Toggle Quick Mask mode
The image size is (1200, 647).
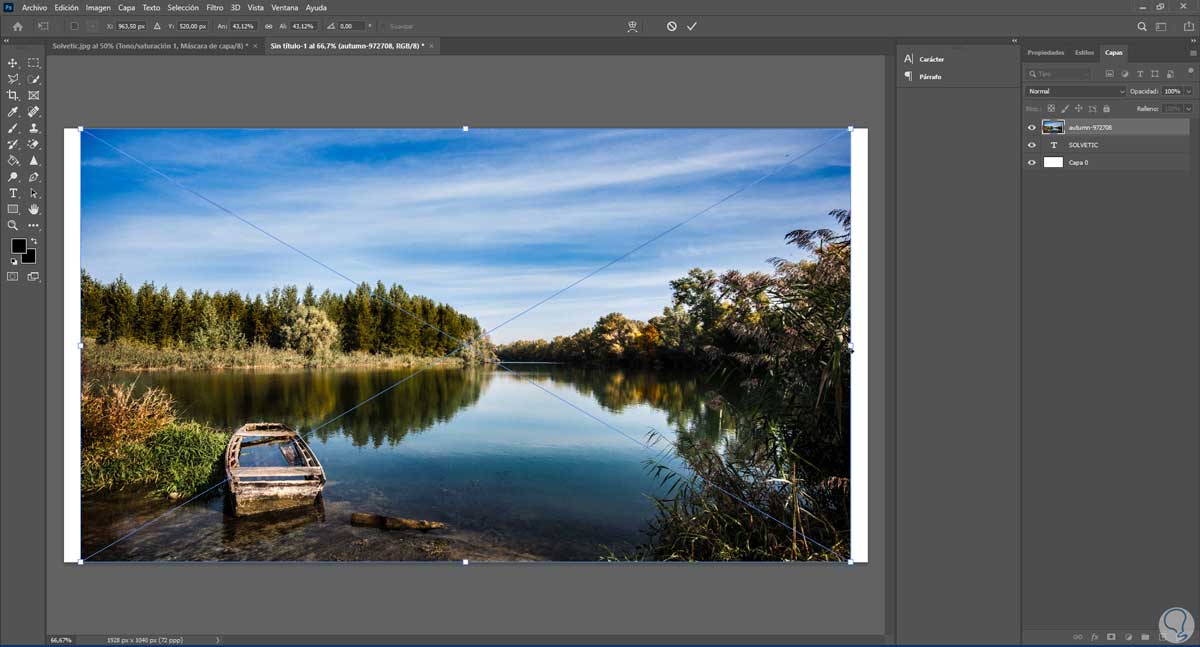pos(13,277)
